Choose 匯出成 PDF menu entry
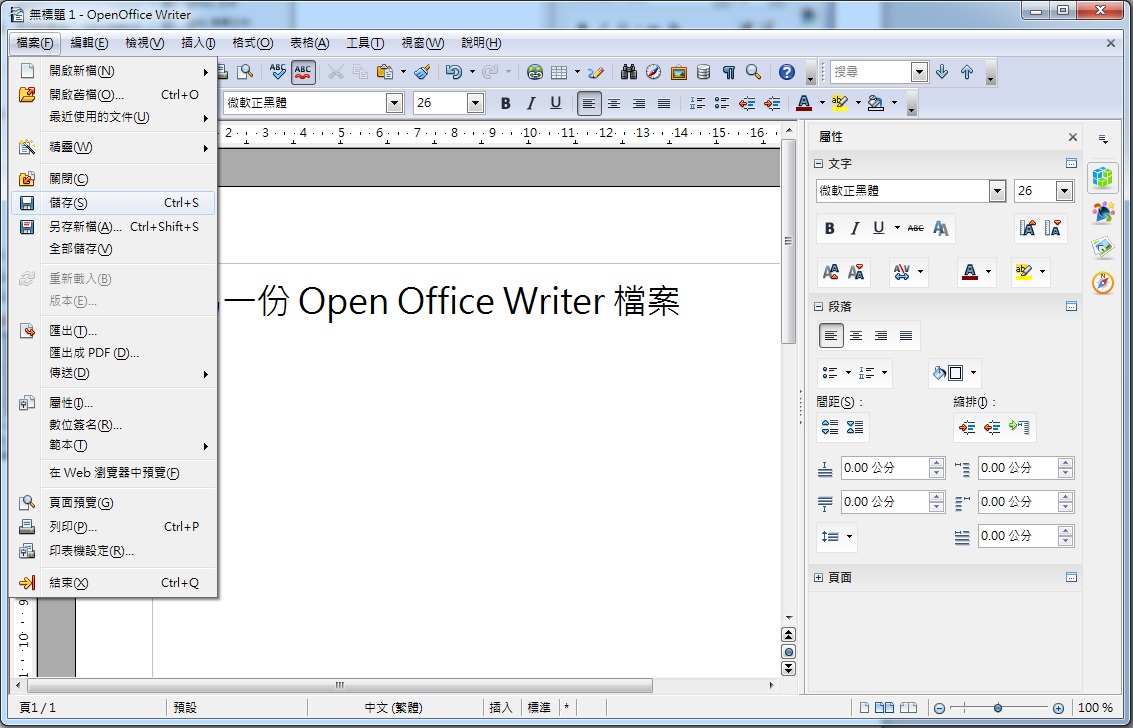1133x728 pixels. pyautogui.click(x=94, y=352)
